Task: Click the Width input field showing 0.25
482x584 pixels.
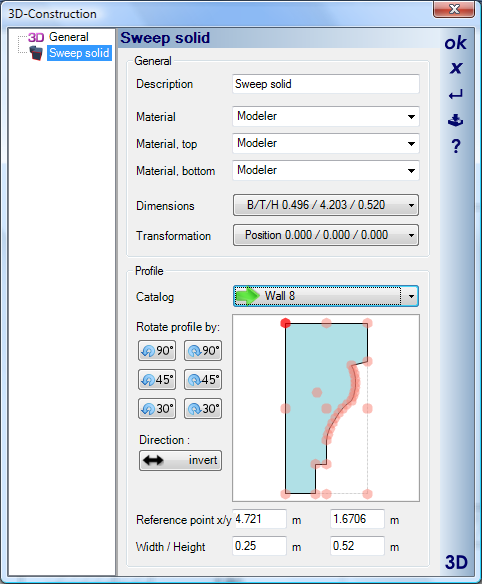Action: click(260, 546)
